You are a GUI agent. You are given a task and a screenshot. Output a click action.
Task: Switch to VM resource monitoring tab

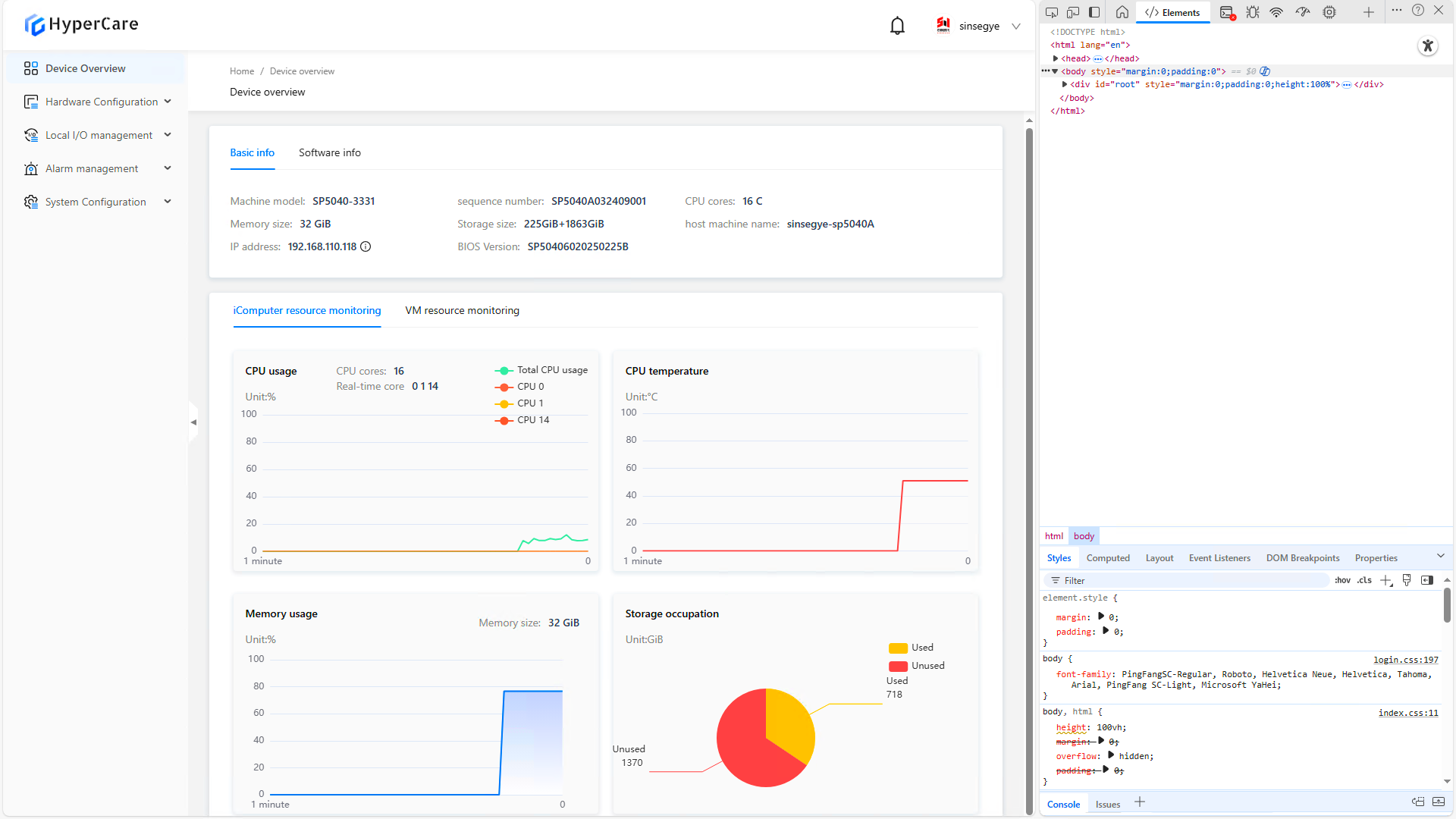(462, 310)
